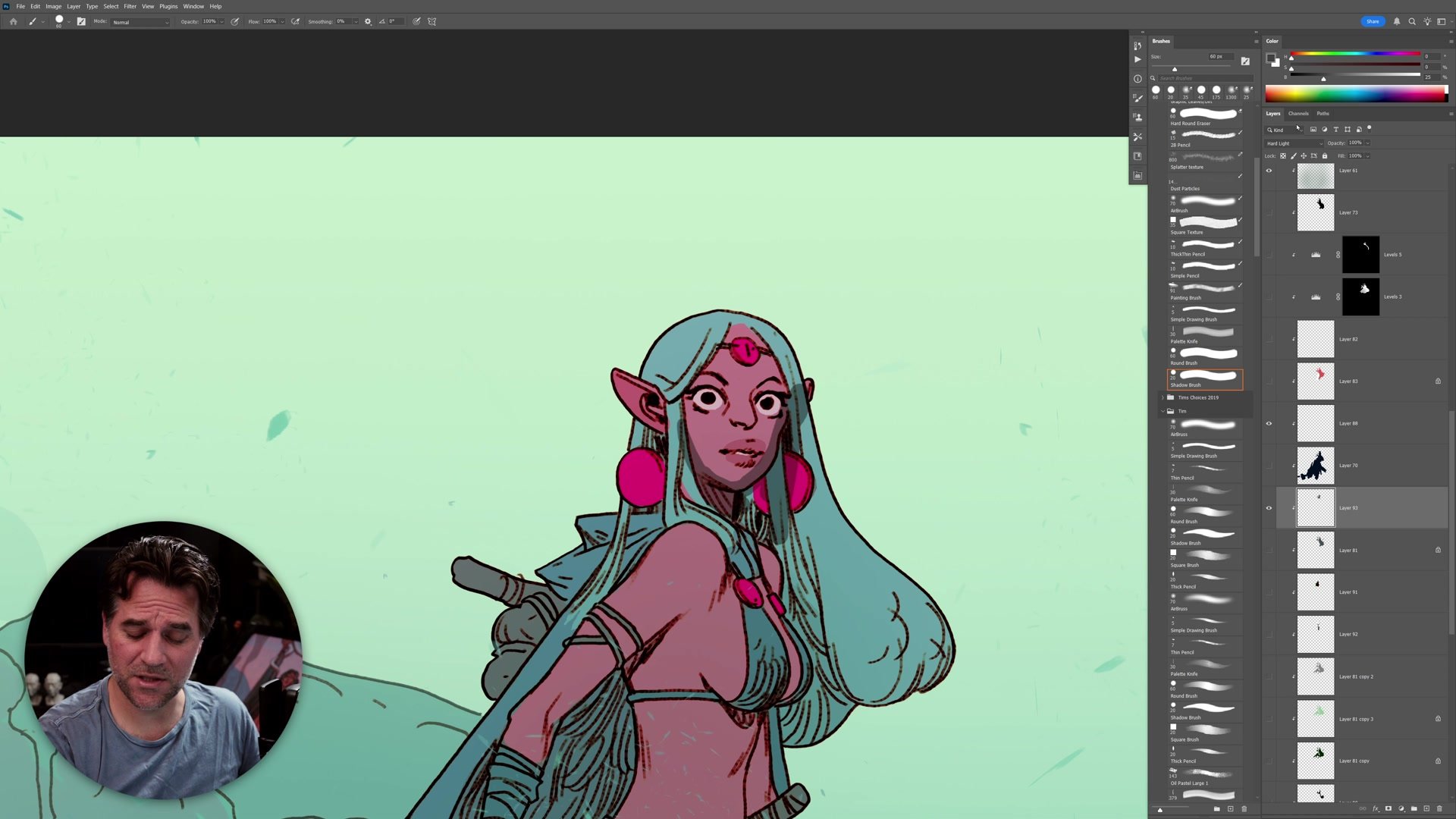1456x819 pixels.
Task: Open the Tool Presets panel icon
Action: pos(1137,136)
